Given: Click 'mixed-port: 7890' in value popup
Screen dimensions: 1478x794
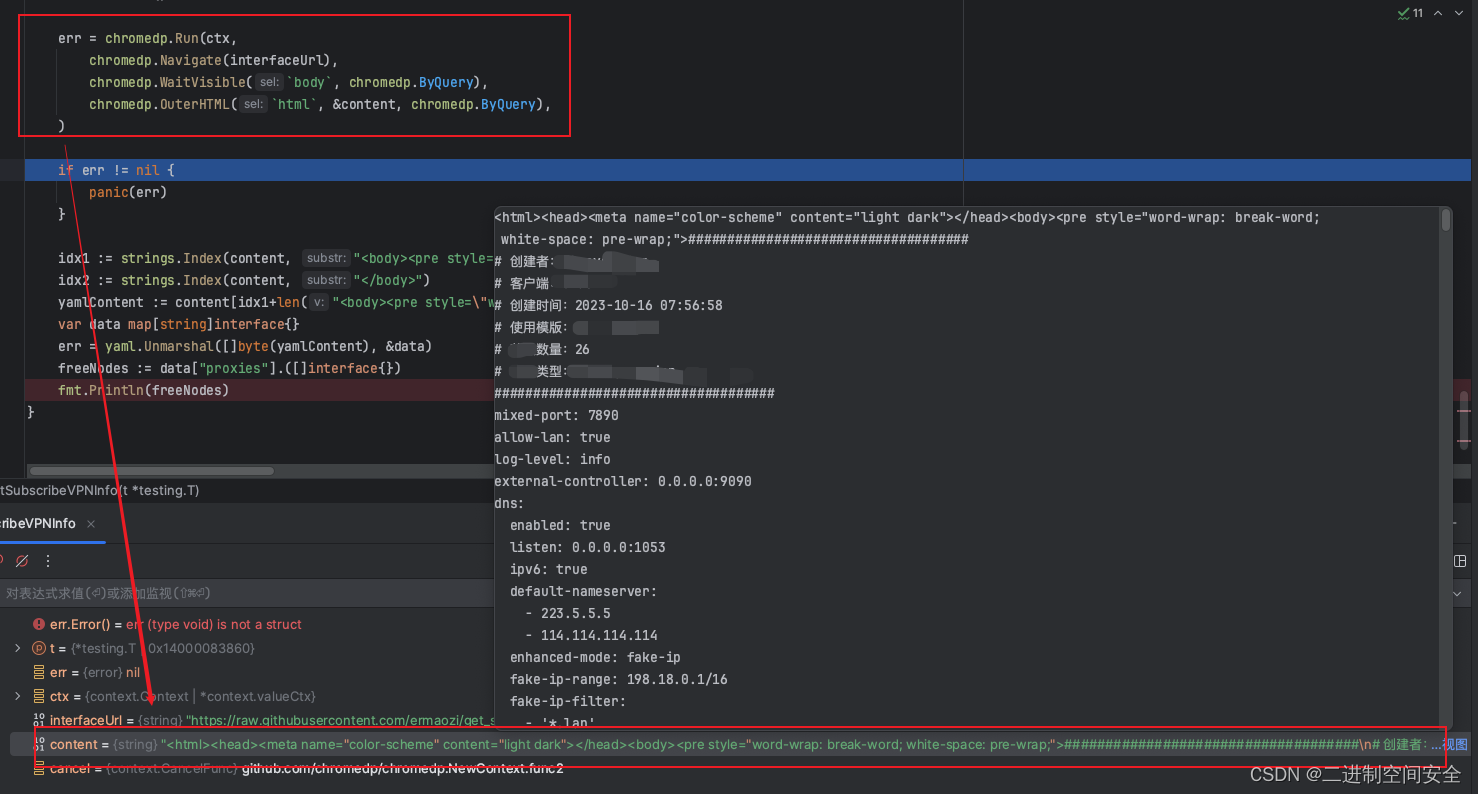Looking at the screenshot, I should point(556,415).
